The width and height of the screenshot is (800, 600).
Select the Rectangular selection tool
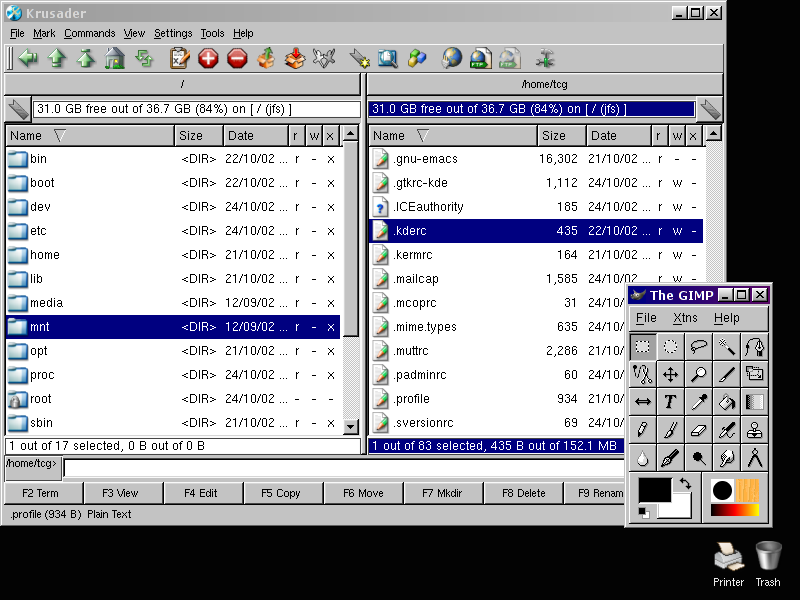[x=643, y=347]
